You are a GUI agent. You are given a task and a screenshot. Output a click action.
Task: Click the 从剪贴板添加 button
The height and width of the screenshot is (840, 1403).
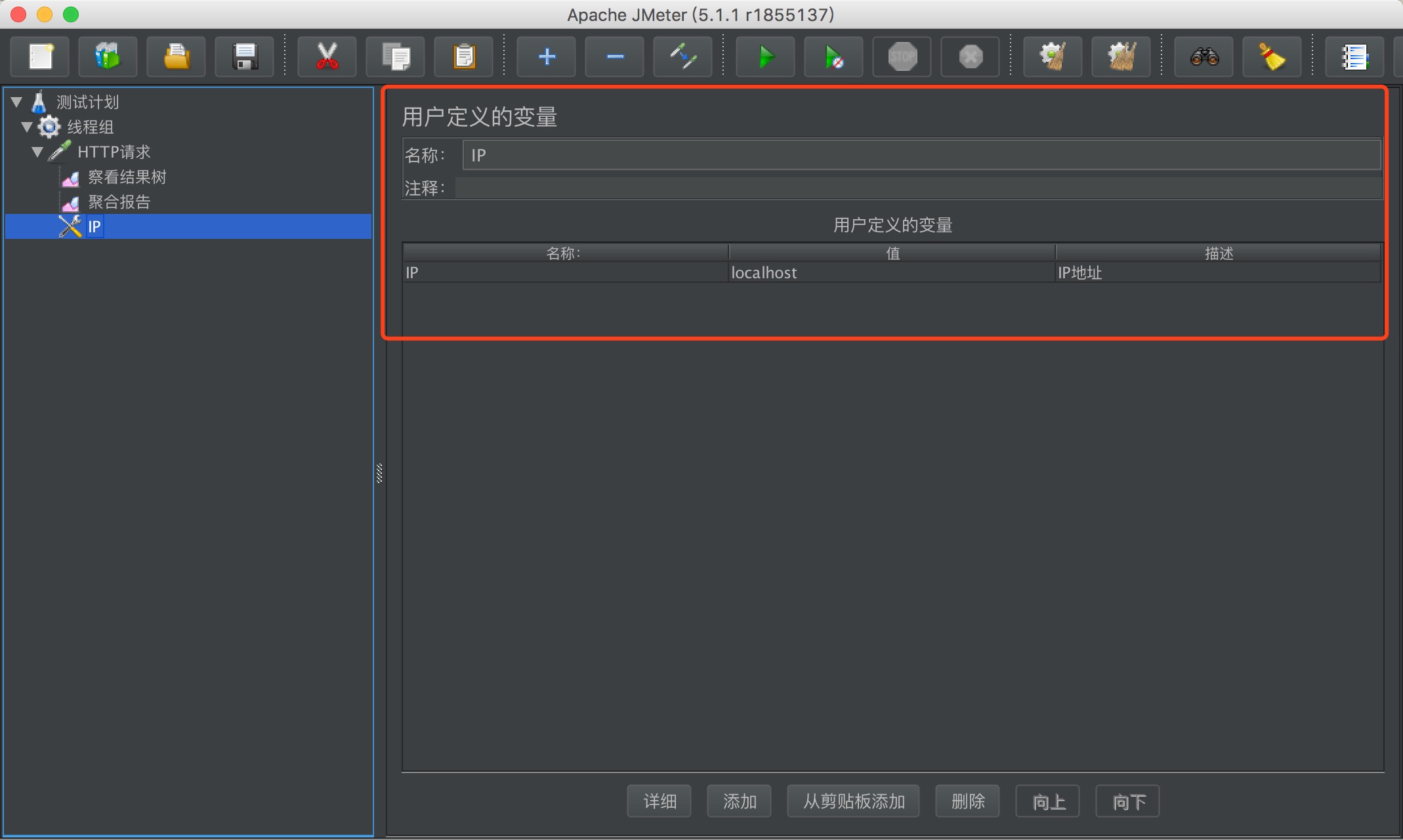854,801
